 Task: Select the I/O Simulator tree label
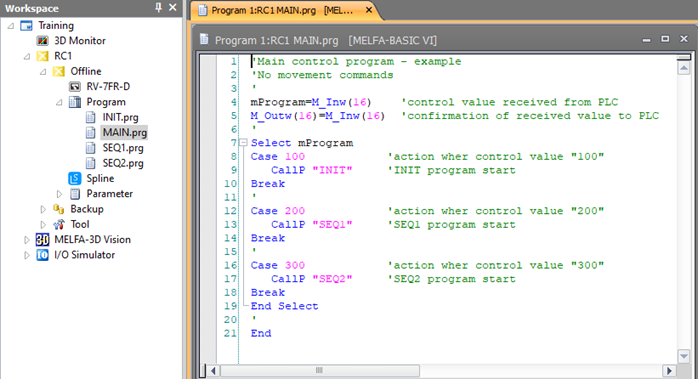click(85, 255)
